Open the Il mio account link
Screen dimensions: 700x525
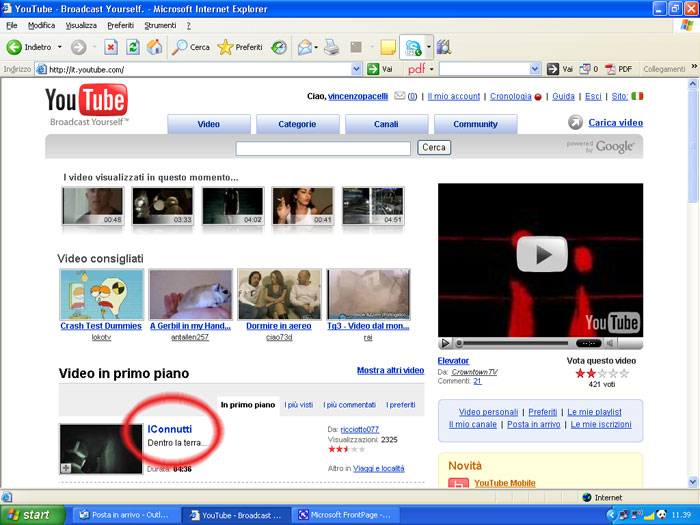(454, 96)
